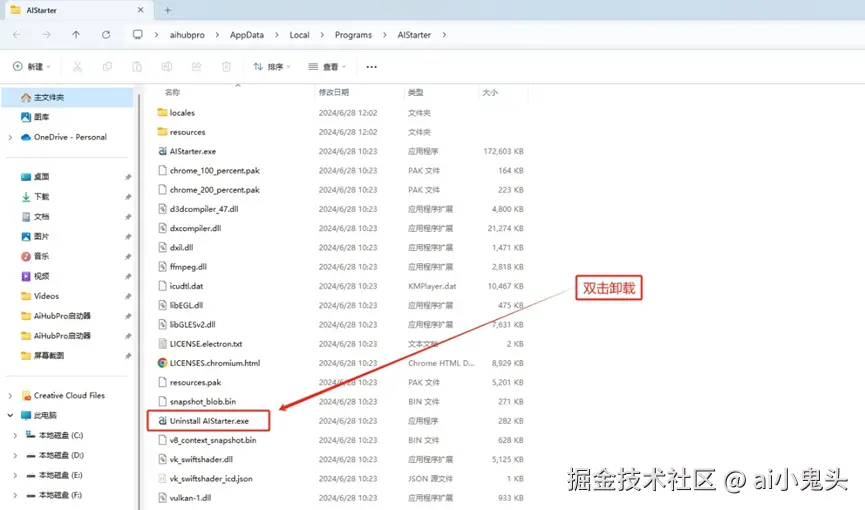Click the copy icon in toolbar
The width and height of the screenshot is (865, 510).
tap(107, 67)
